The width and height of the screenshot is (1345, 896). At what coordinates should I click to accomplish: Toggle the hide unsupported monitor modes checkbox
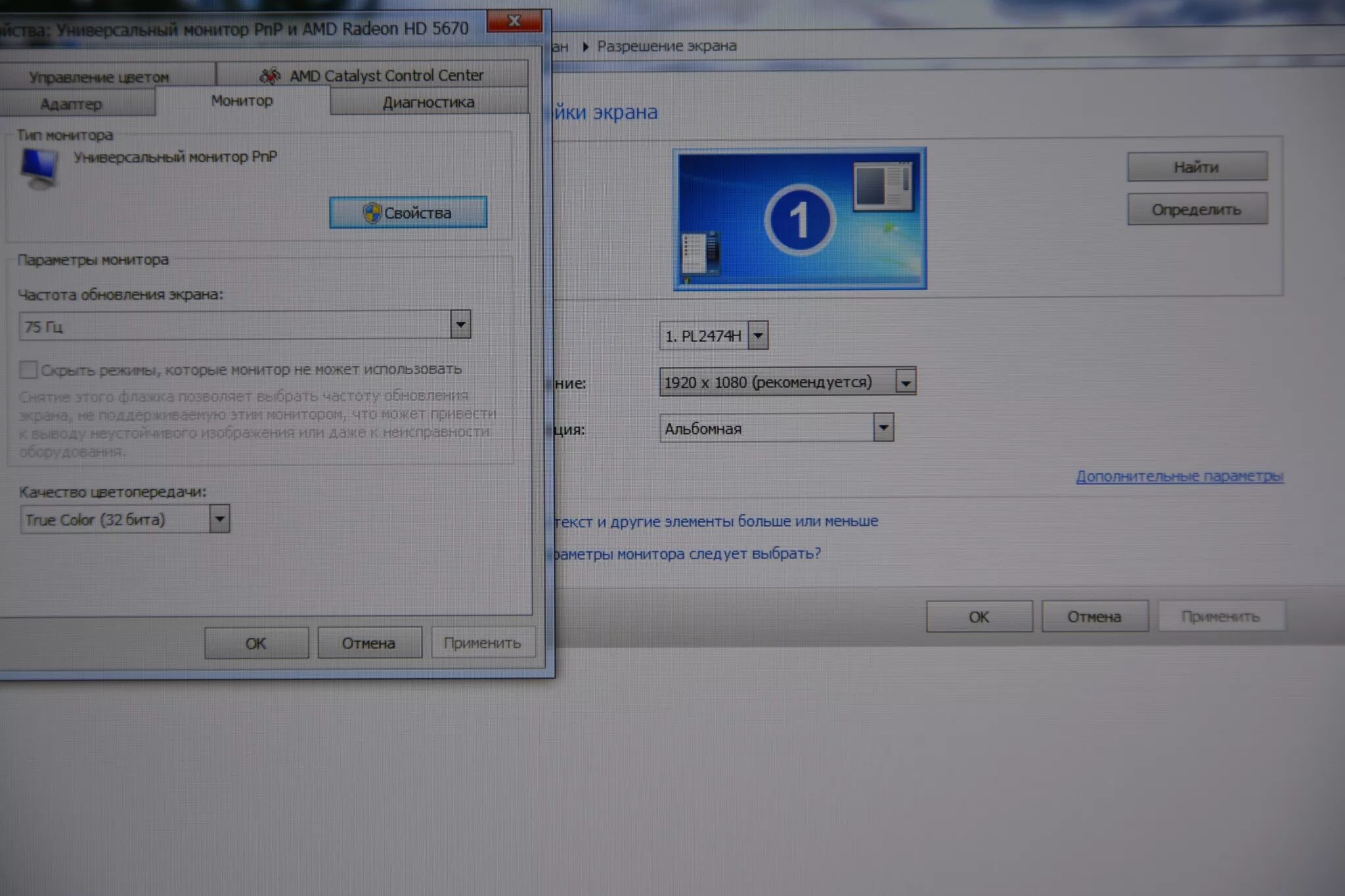[x=28, y=370]
